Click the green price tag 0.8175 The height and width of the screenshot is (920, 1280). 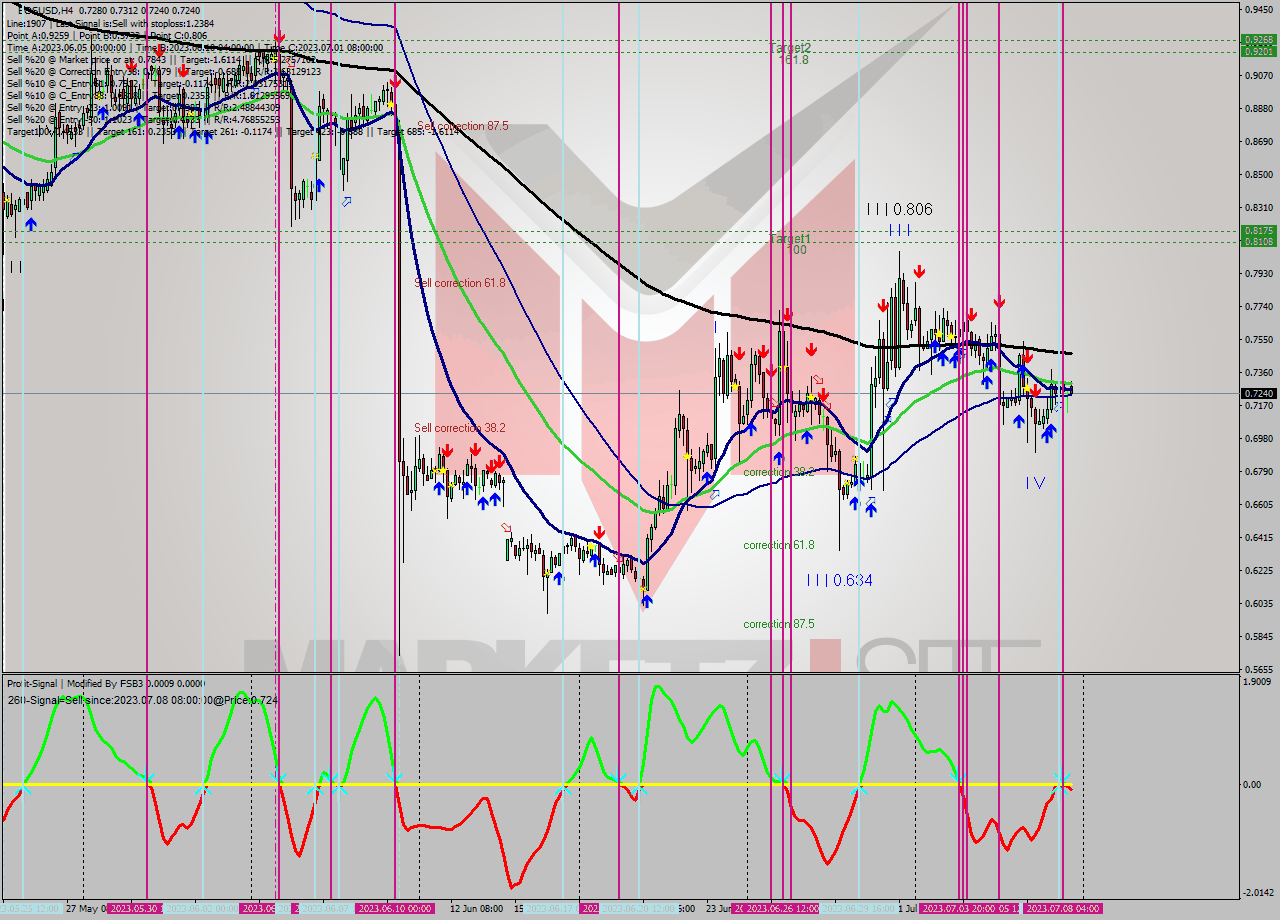tap(1258, 231)
